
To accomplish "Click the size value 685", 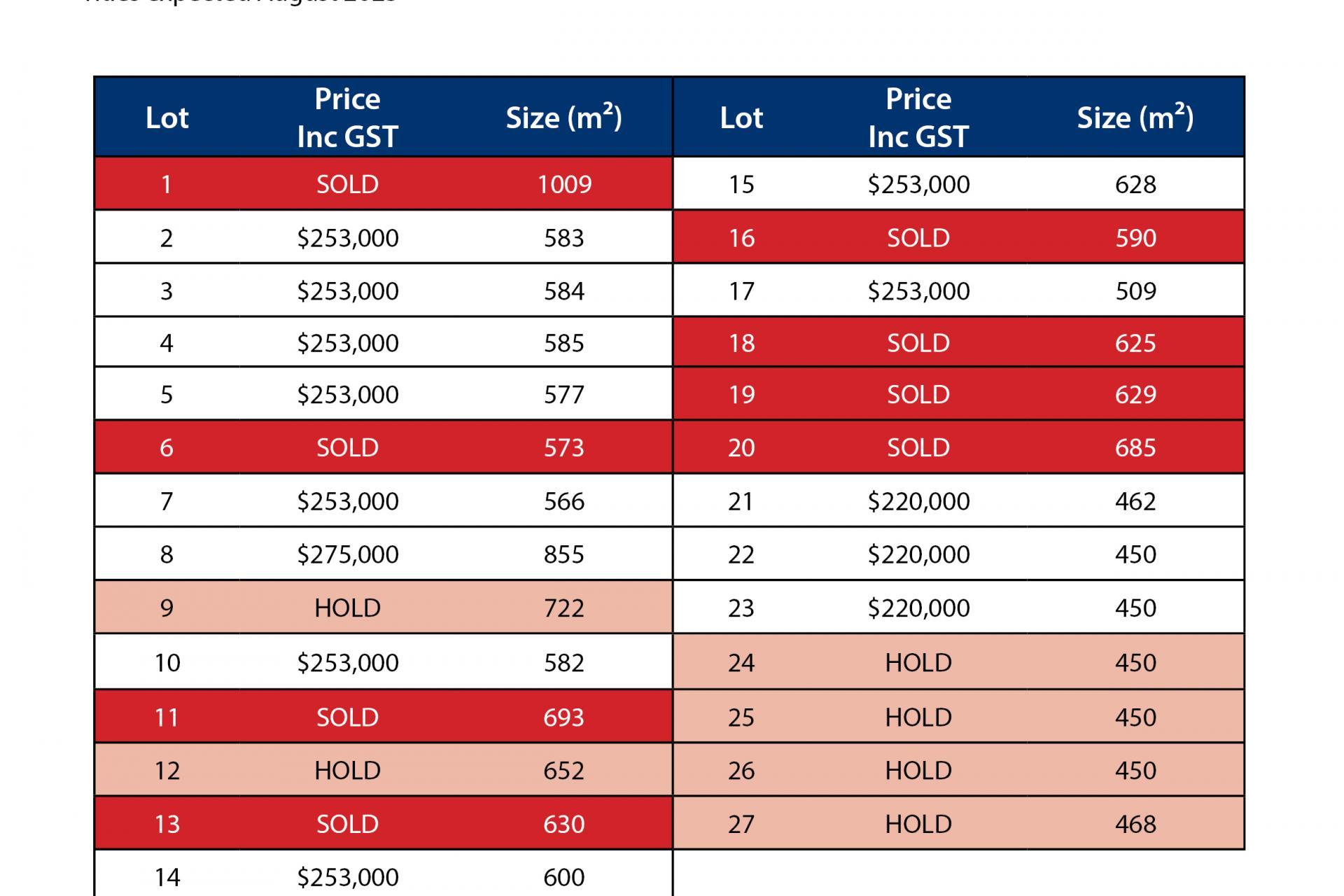I will (1135, 447).
